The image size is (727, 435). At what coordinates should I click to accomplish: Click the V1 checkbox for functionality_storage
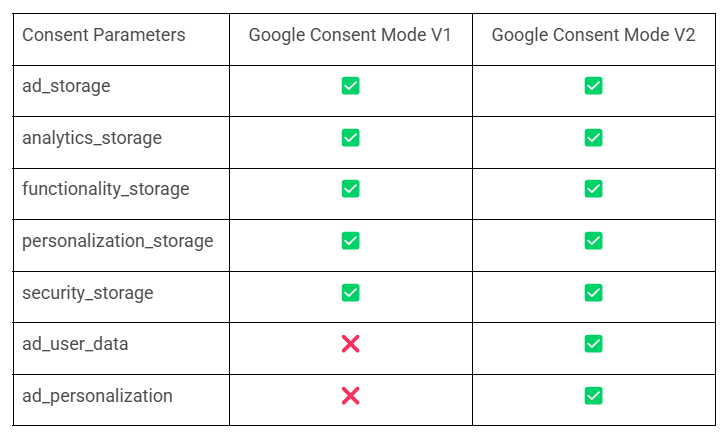350,189
